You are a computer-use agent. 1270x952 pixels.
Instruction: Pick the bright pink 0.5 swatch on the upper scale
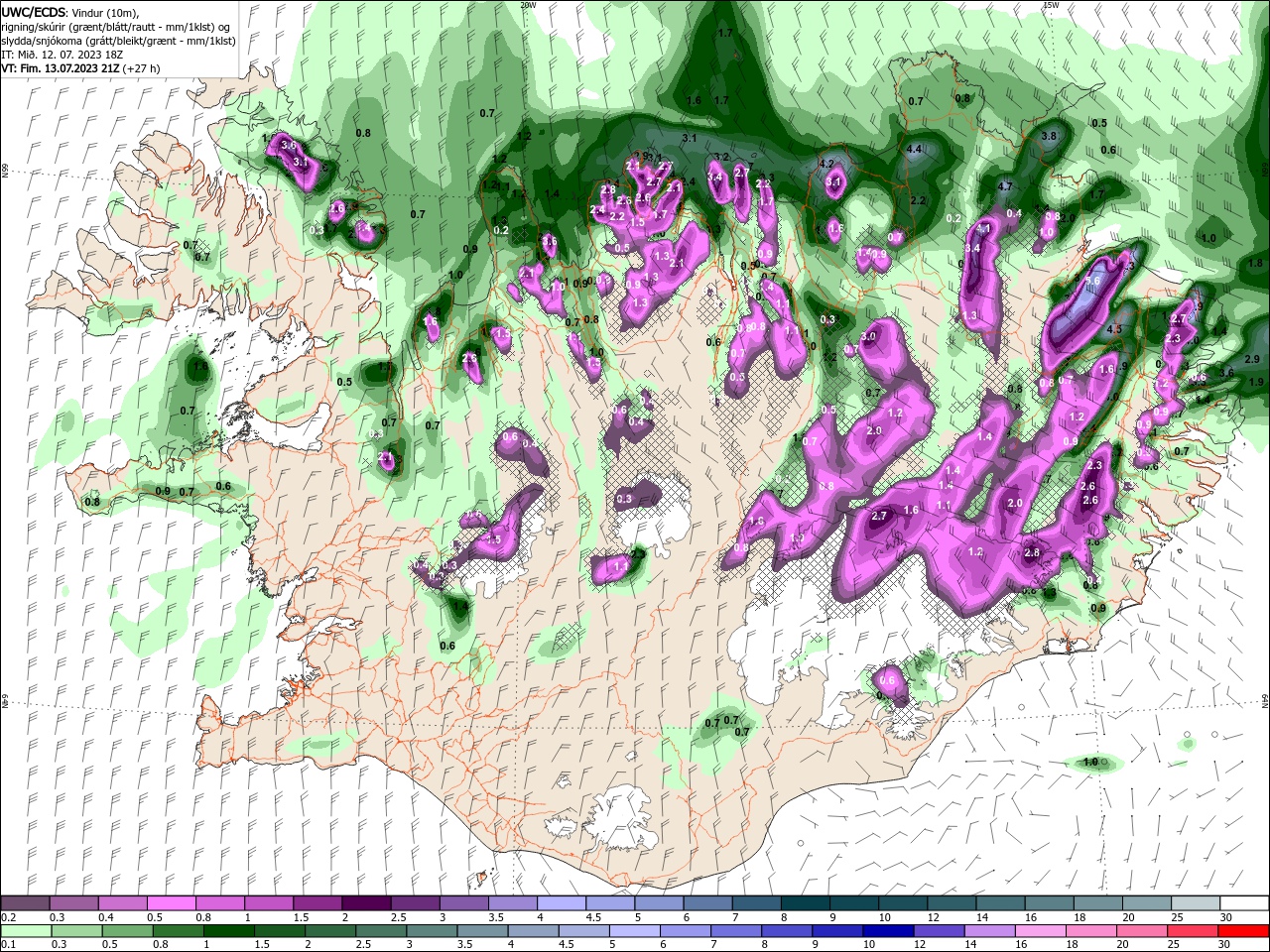tap(171, 903)
